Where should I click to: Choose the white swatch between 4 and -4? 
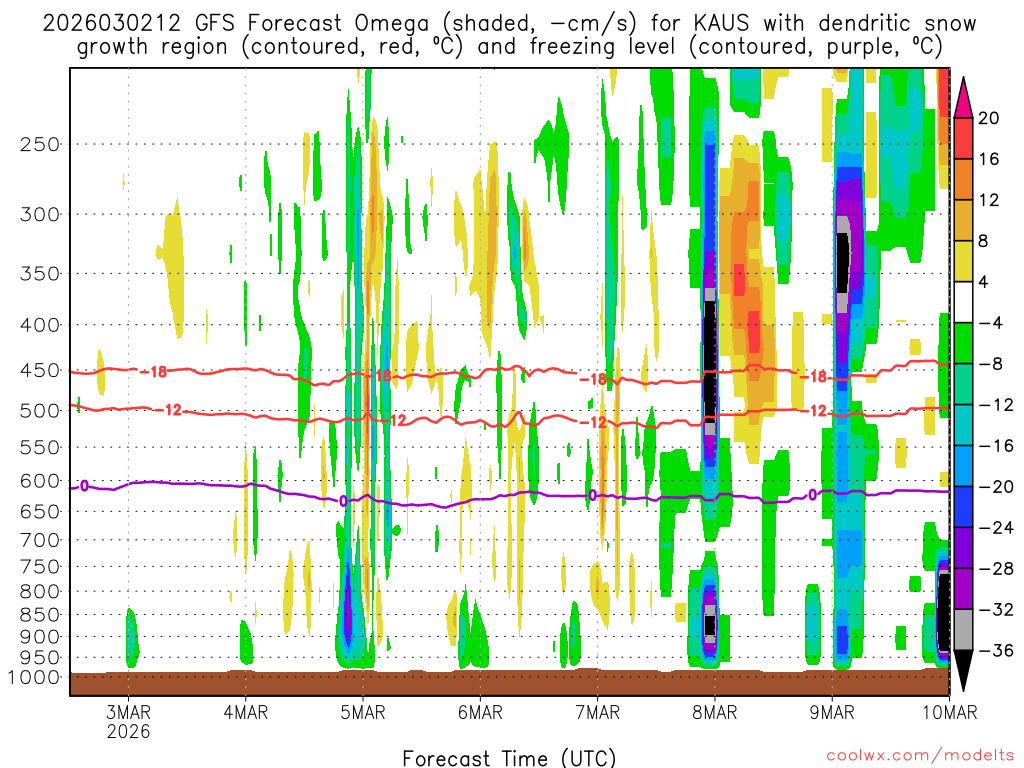pyautogui.click(x=964, y=302)
